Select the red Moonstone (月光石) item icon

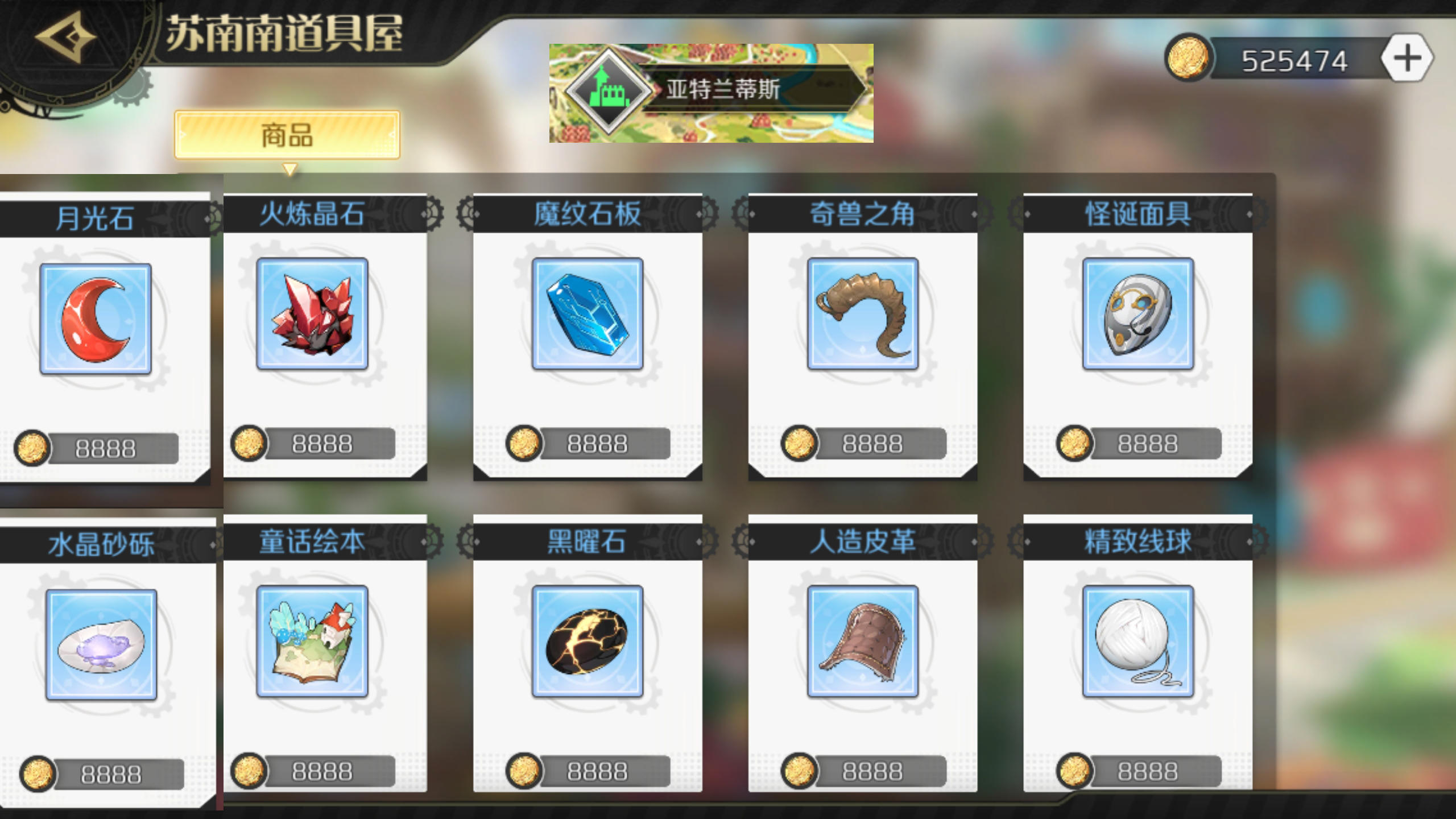point(96,318)
